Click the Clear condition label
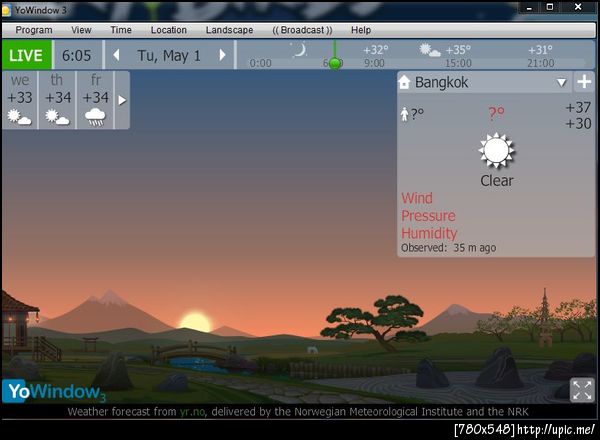Image resolution: width=600 pixels, height=440 pixels. (x=497, y=181)
